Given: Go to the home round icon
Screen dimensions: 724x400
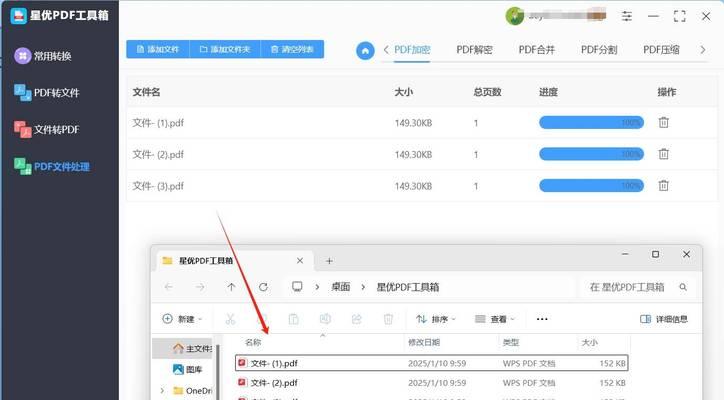Looking at the screenshot, I should [x=365, y=50].
